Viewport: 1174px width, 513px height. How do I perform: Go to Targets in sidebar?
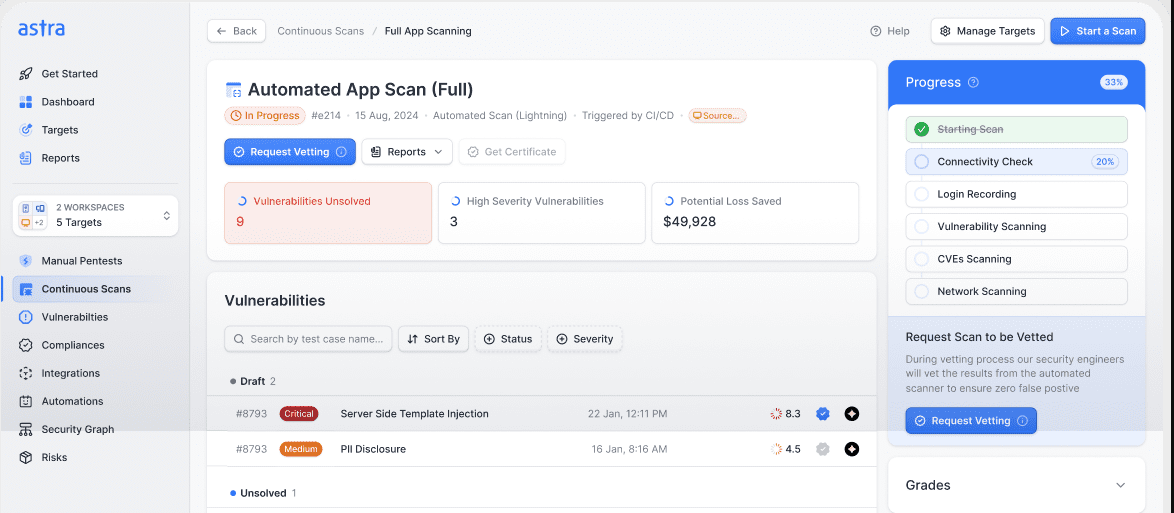(x=59, y=130)
